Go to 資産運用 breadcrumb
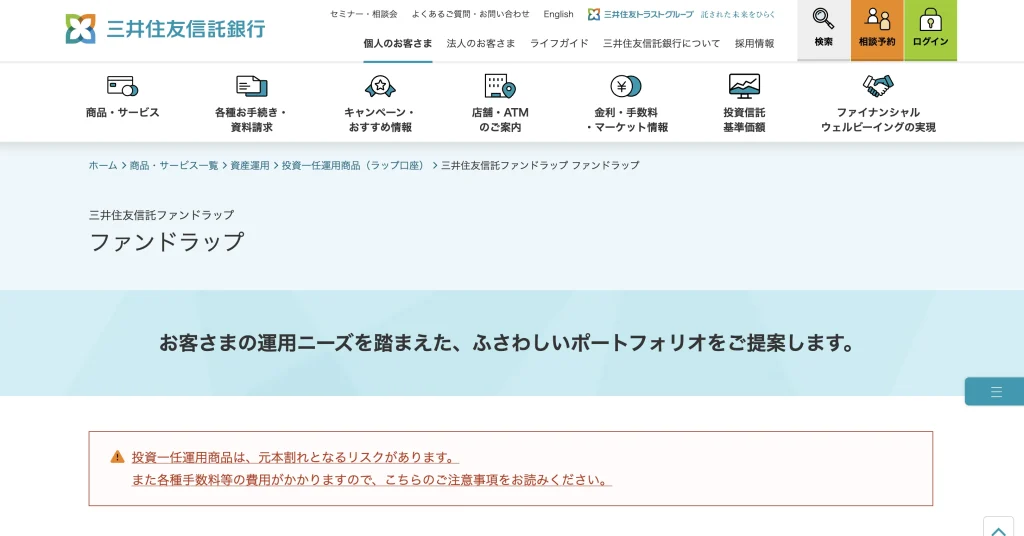This screenshot has width=1024, height=536. coord(249,165)
